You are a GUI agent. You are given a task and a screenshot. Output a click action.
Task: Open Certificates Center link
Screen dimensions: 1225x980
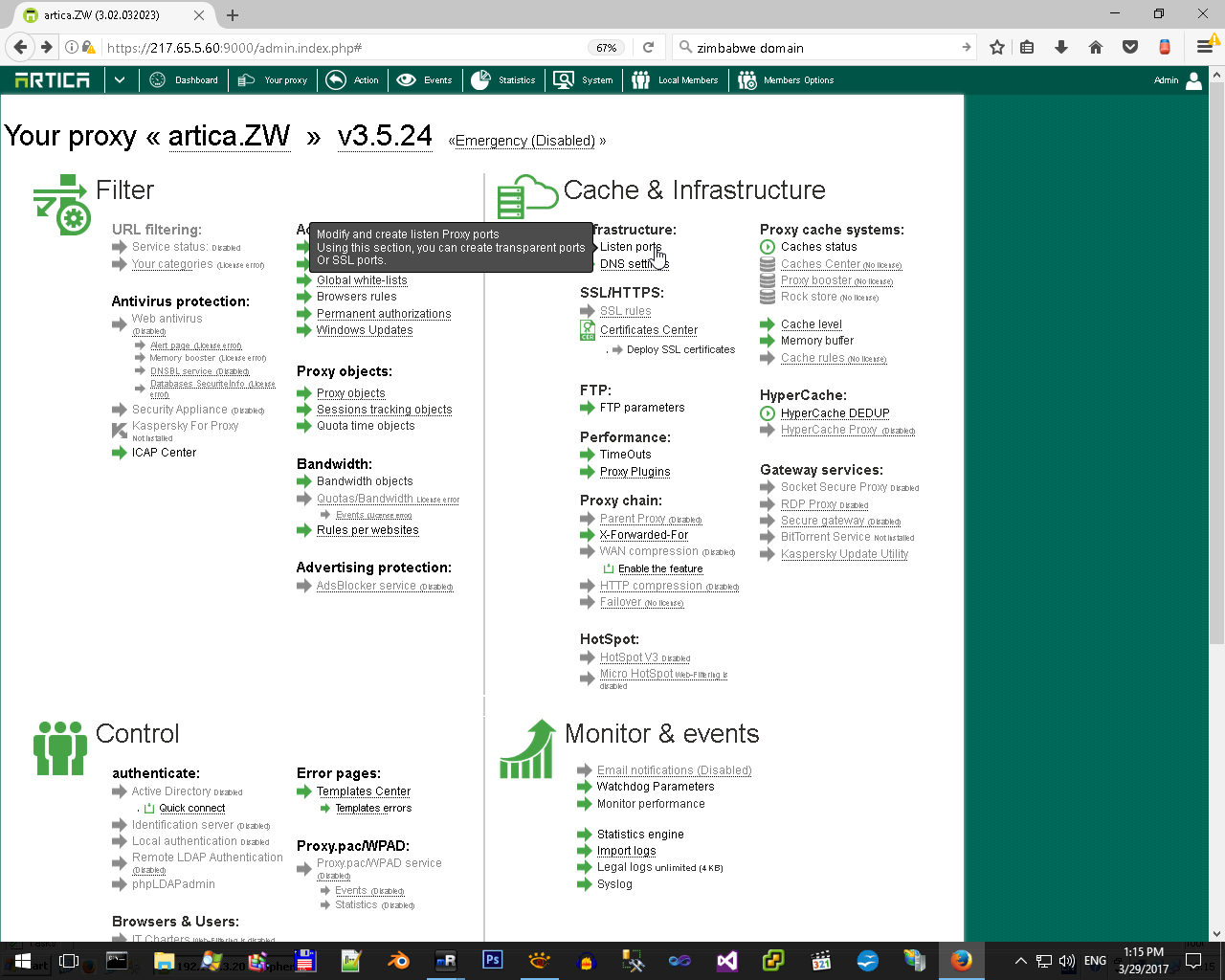point(649,330)
